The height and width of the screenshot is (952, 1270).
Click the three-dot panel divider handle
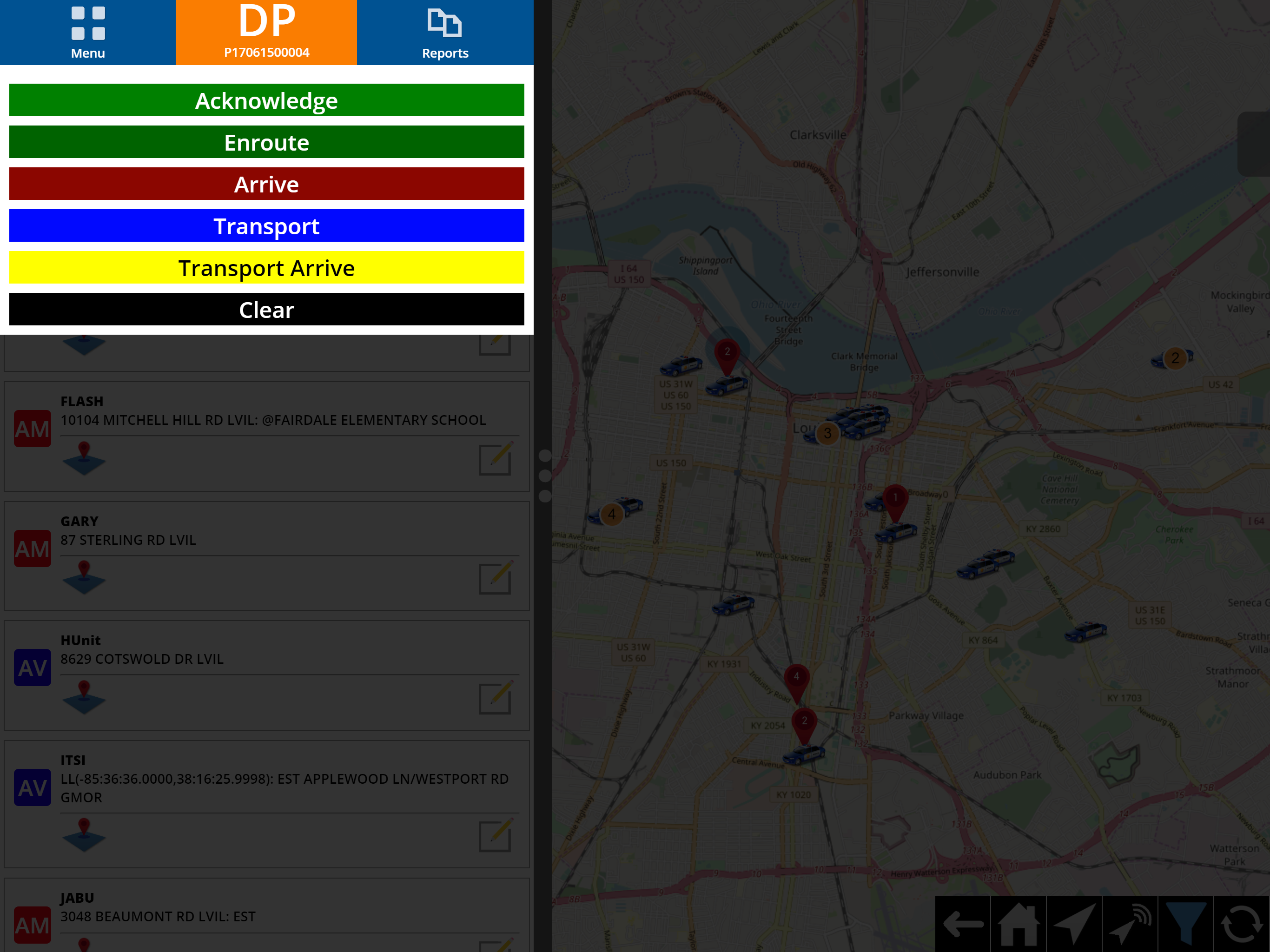545,476
